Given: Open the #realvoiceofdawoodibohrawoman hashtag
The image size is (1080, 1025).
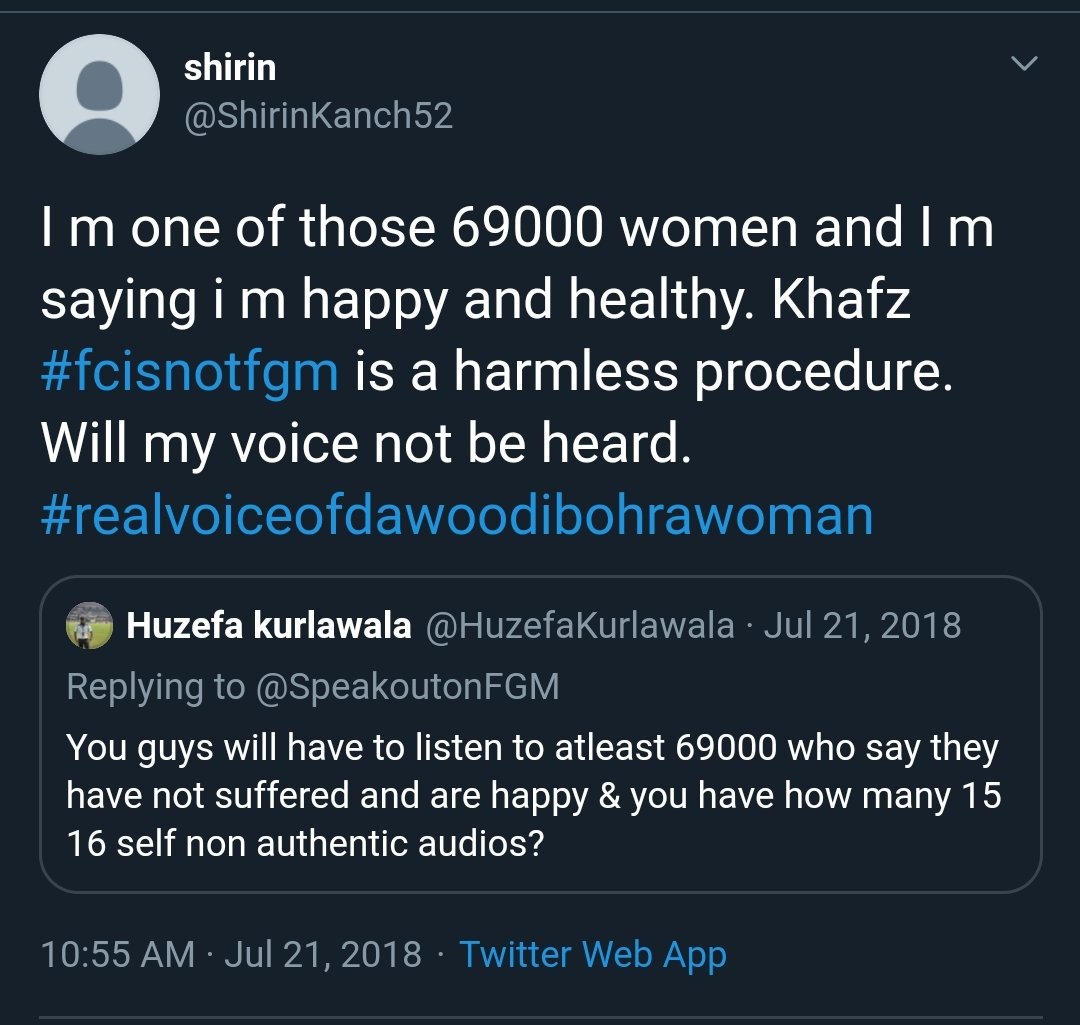Looking at the screenshot, I should point(457,515).
